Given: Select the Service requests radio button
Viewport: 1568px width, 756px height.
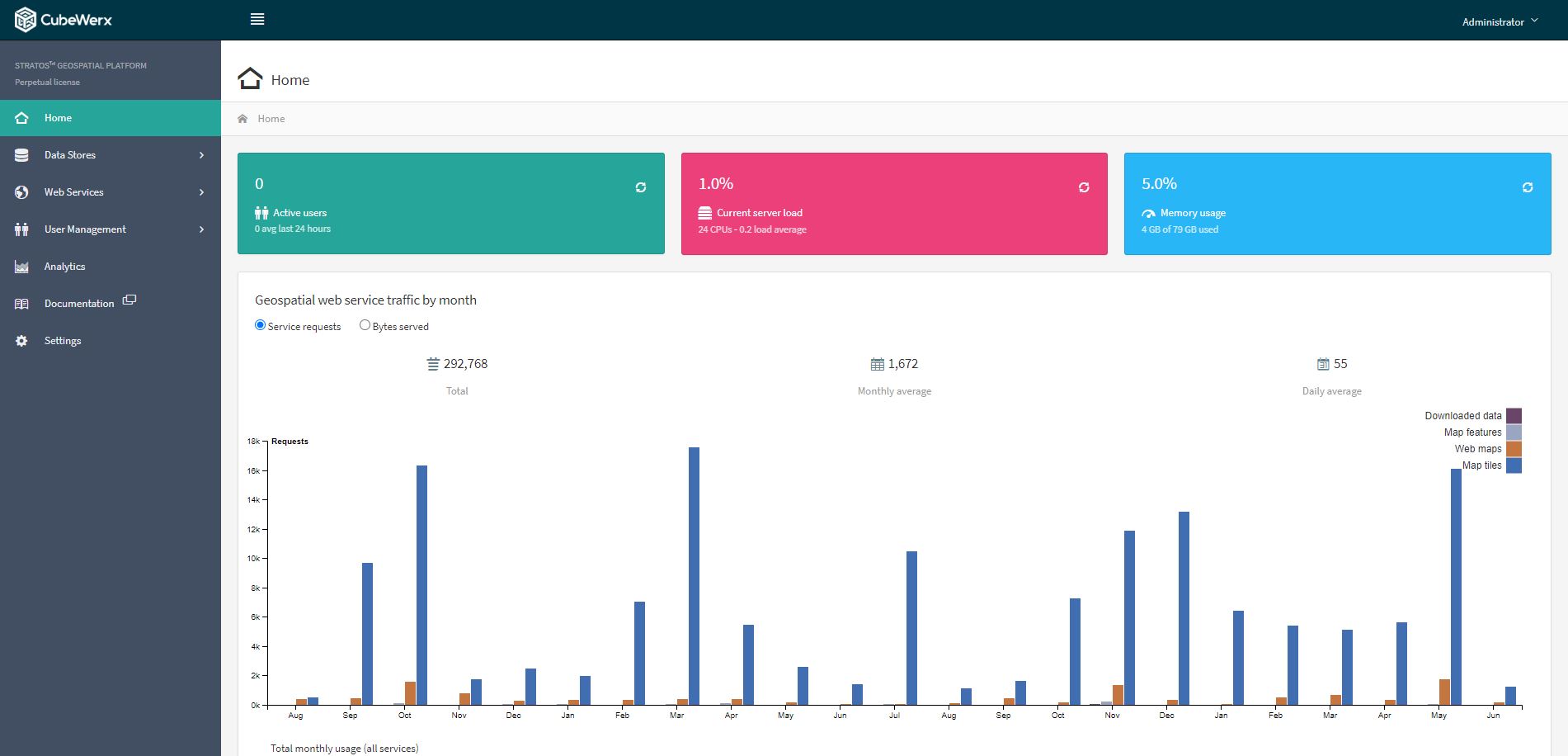Looking at the screenshot, I should tap(261, 325).
